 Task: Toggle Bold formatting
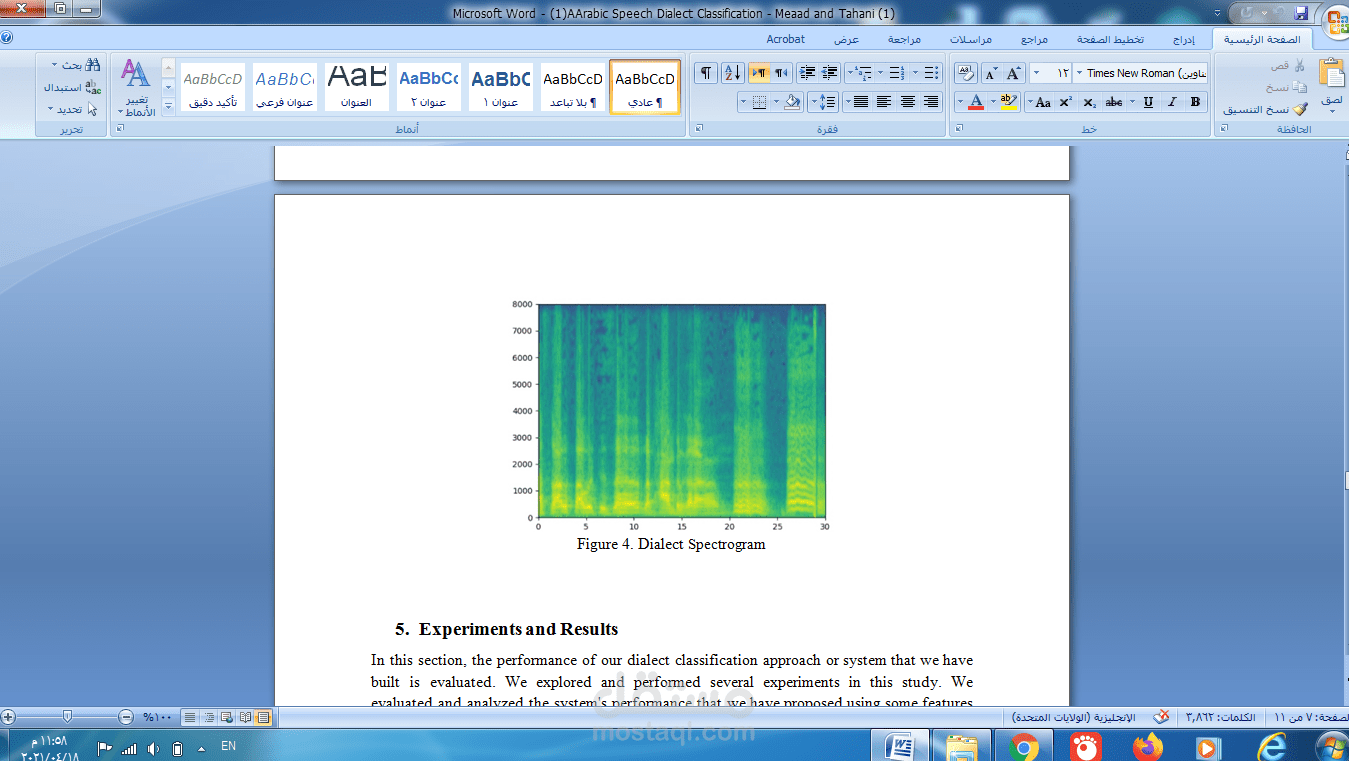pos(1195,102)
